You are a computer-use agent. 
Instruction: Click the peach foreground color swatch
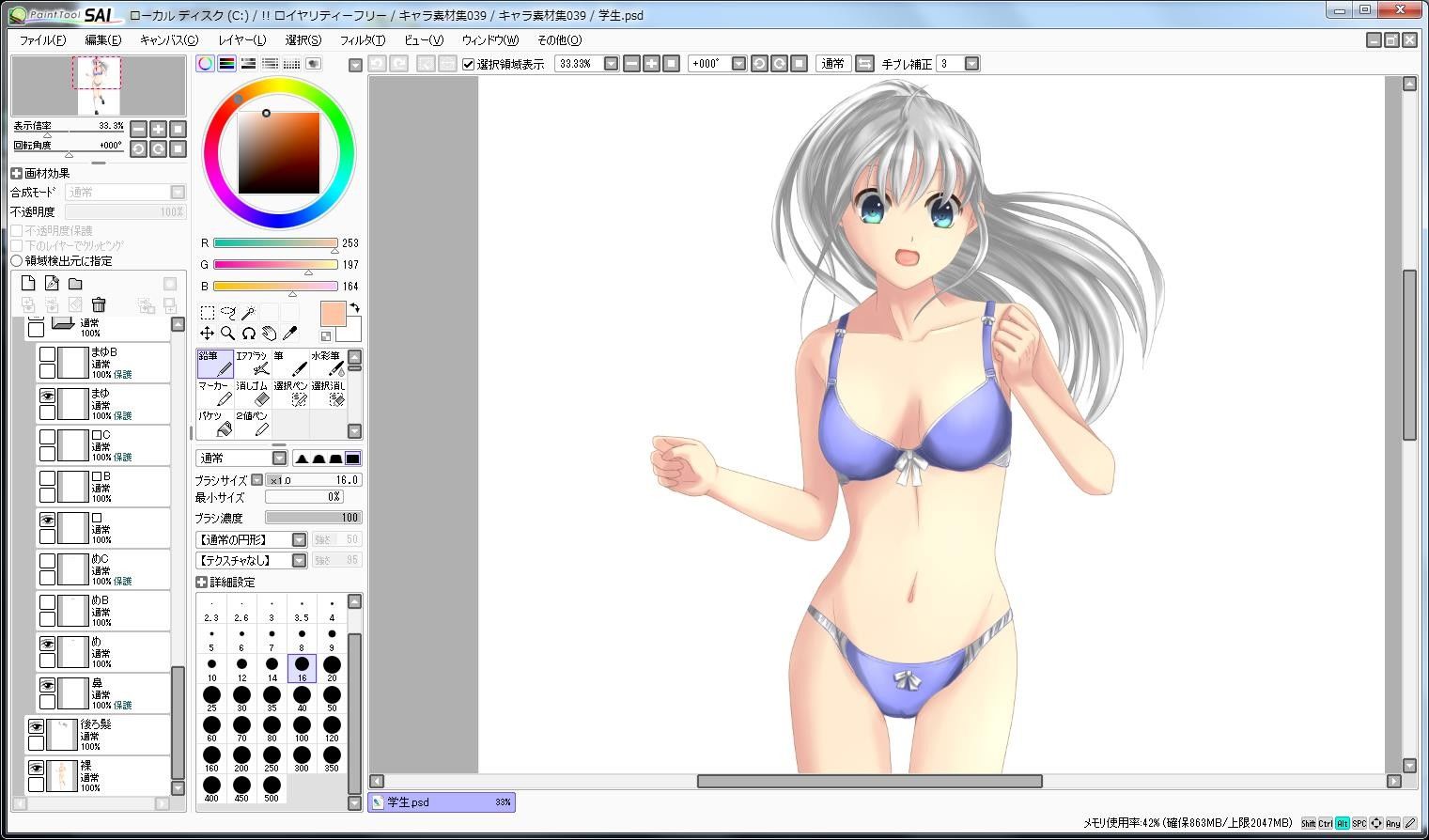coord(333,314)
